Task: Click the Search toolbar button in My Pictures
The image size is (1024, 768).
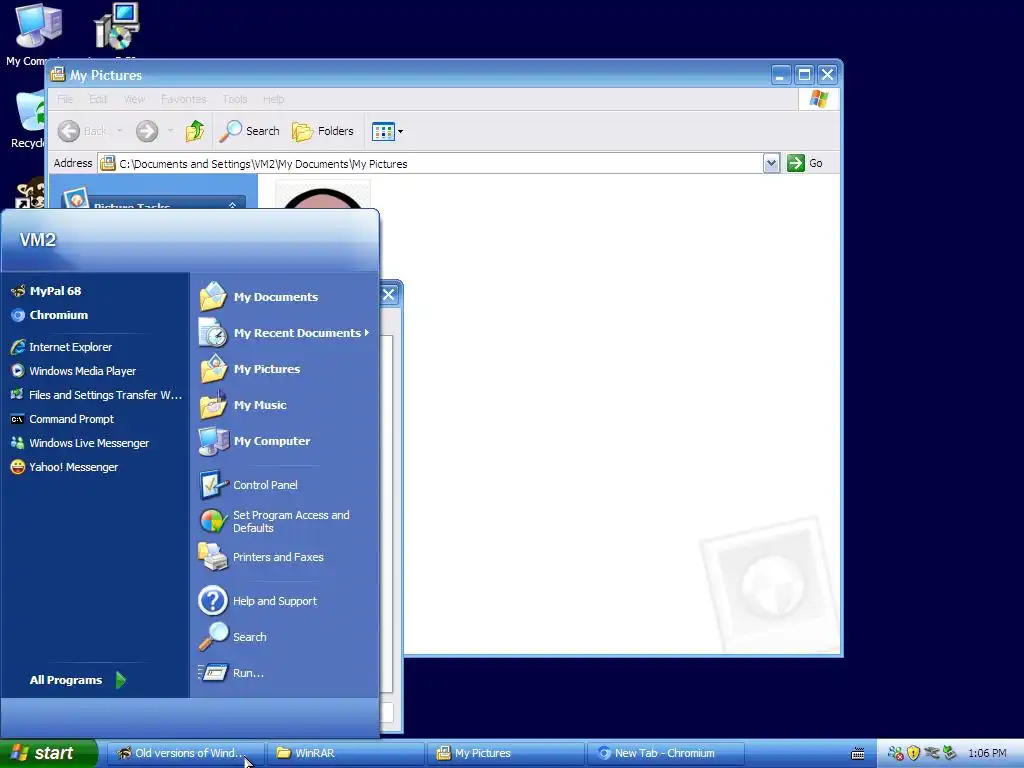Action: tap(249, 131)
